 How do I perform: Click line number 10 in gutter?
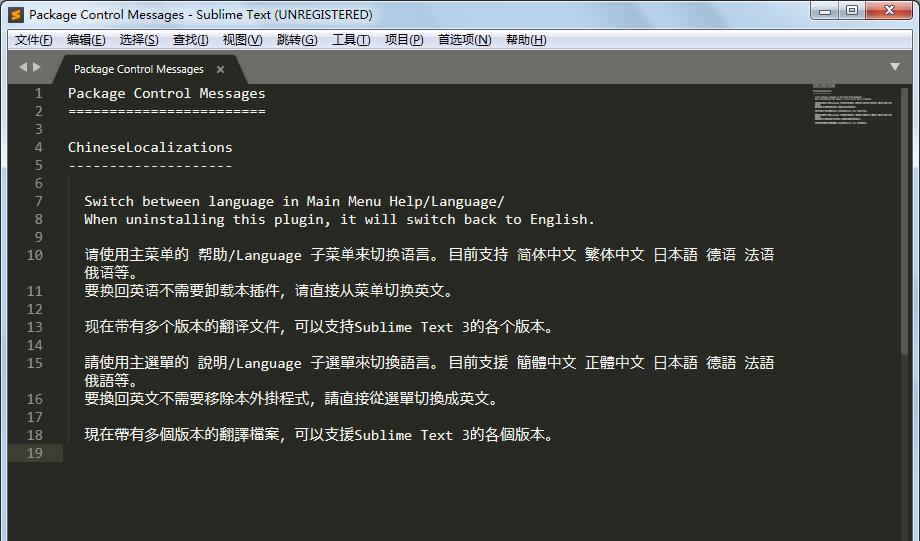coord(35,255)
